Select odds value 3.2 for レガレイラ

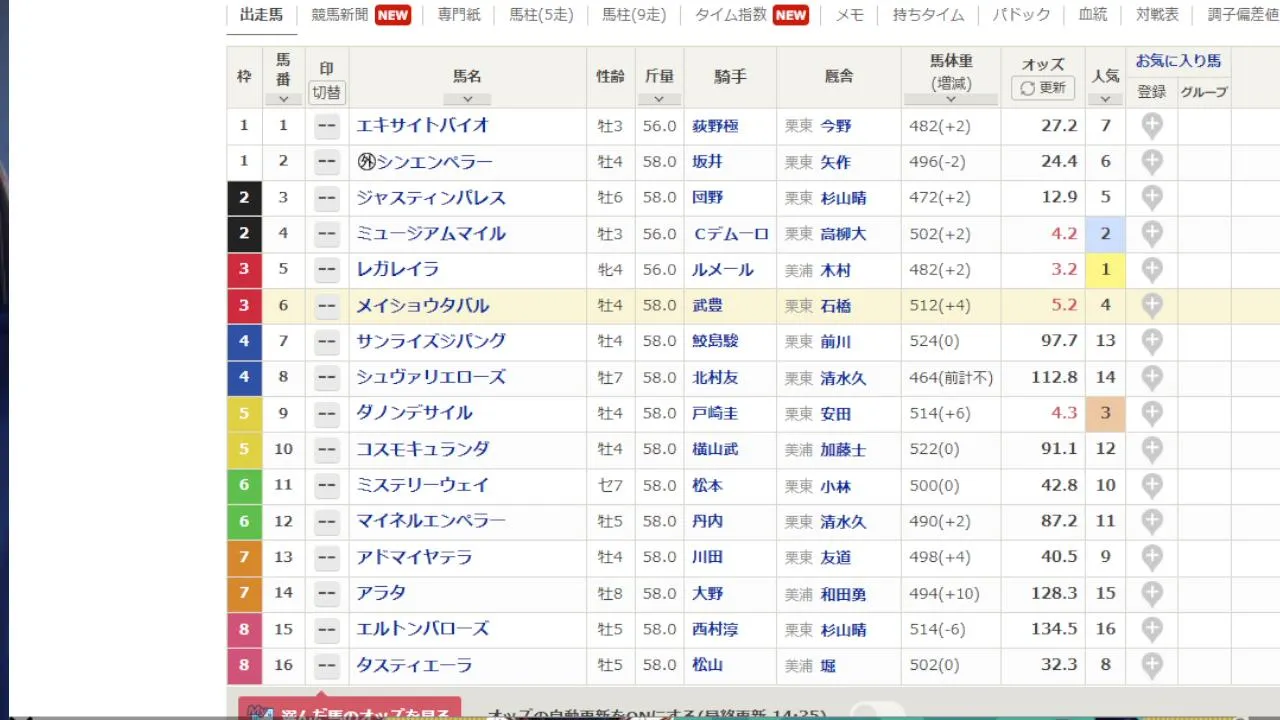click(1064, 270)
